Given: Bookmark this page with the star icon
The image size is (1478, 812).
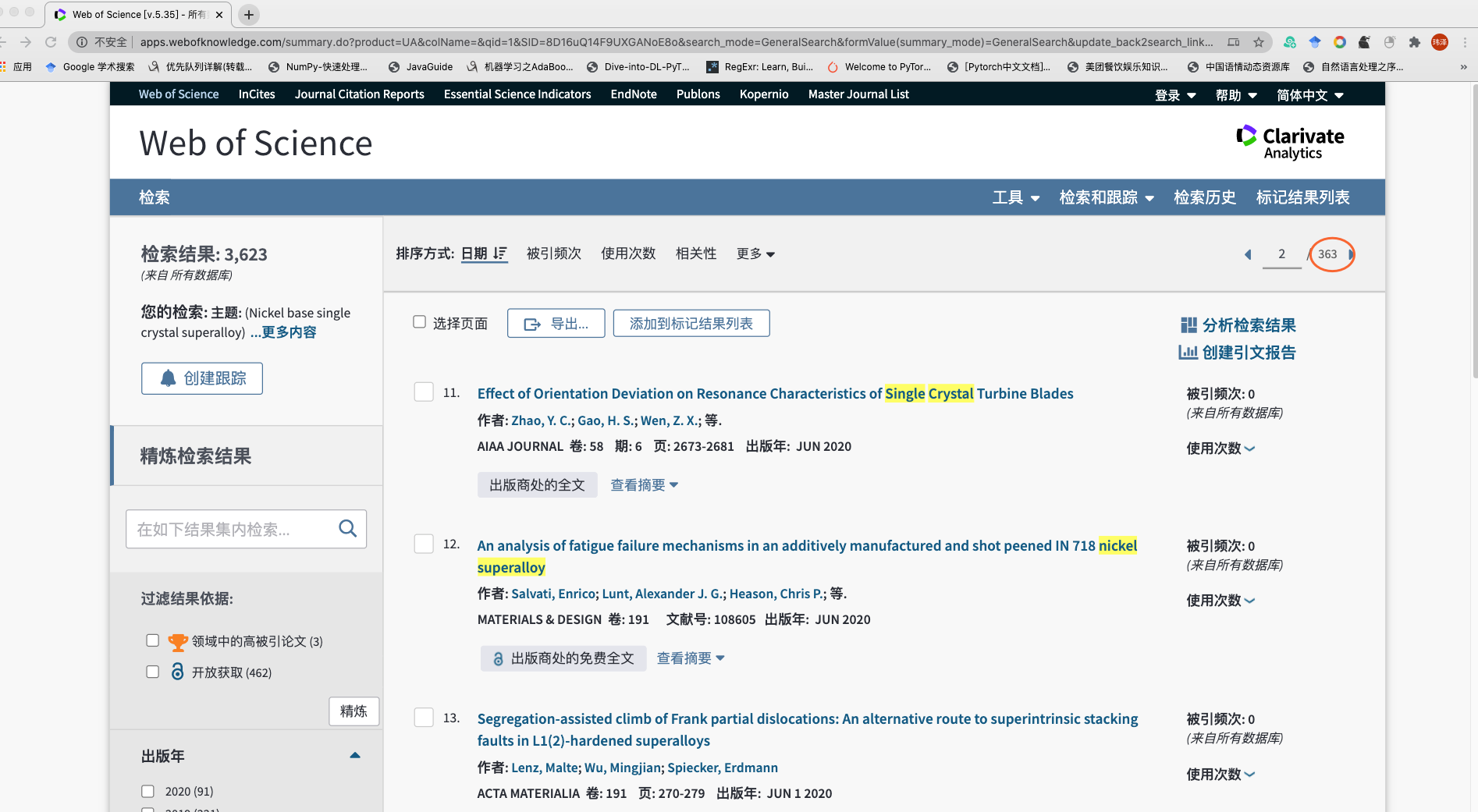Looking at the screenshot, I should (x=1259, y=42).
